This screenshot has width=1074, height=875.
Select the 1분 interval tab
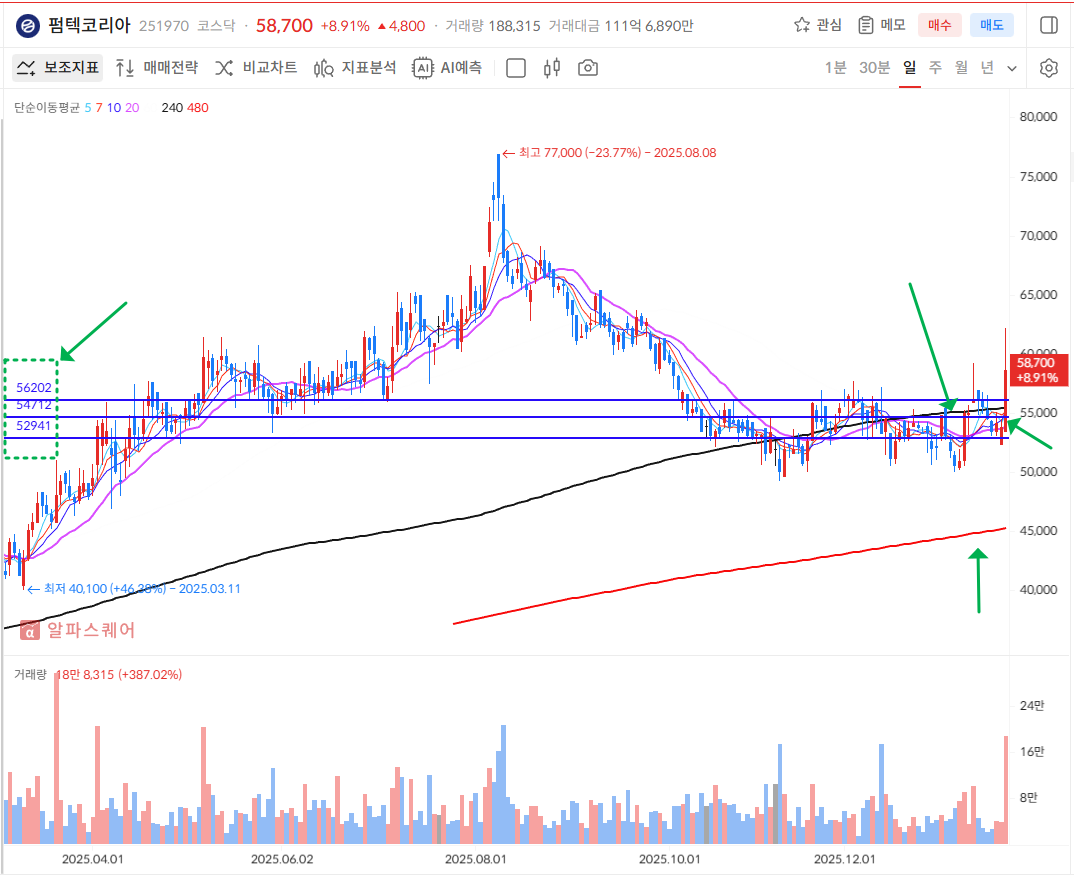click(835, 68)
